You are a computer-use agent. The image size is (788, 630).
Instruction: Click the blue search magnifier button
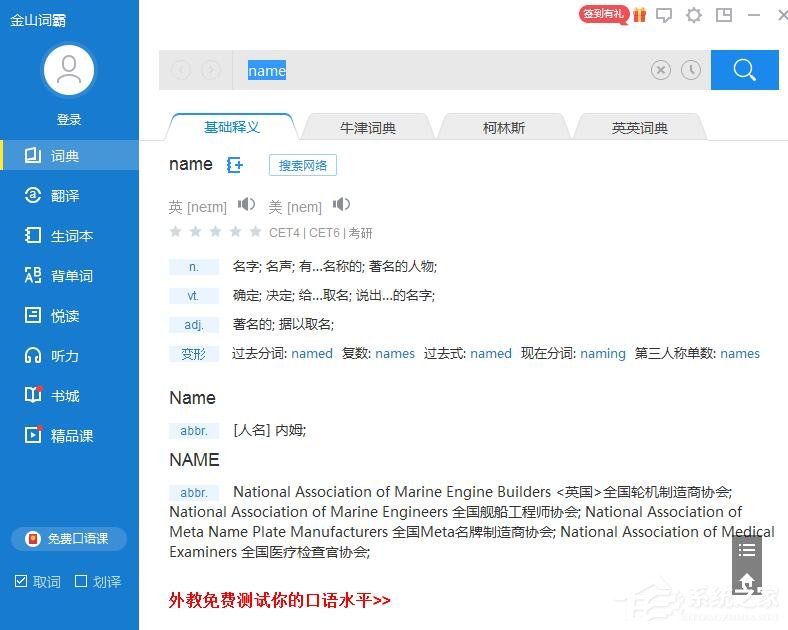744,70
